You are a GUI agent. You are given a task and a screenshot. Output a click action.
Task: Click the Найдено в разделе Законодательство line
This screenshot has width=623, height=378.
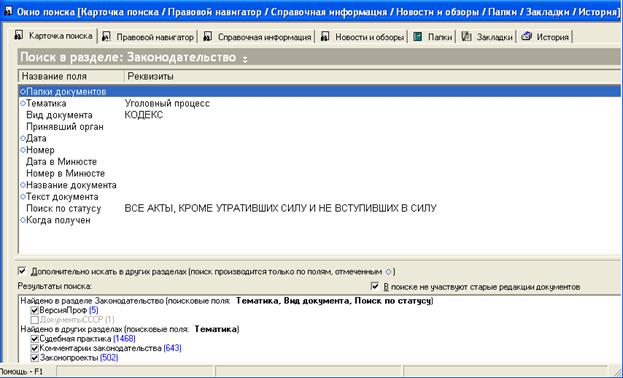coord(227,301)
